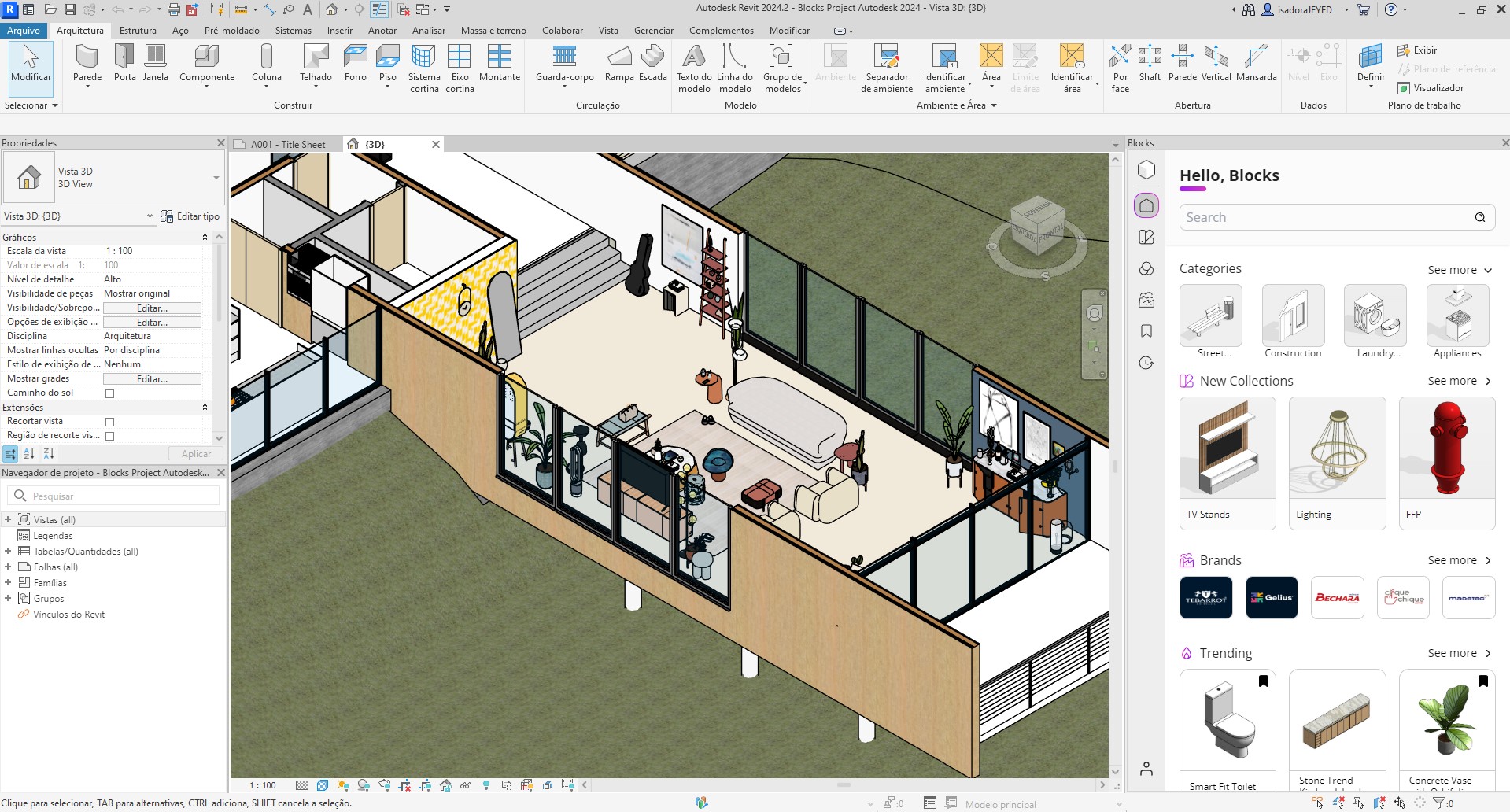Expand the Folhas (all) tree node
This screenshot has width=1510, height=812.
[x=8, y=567]
